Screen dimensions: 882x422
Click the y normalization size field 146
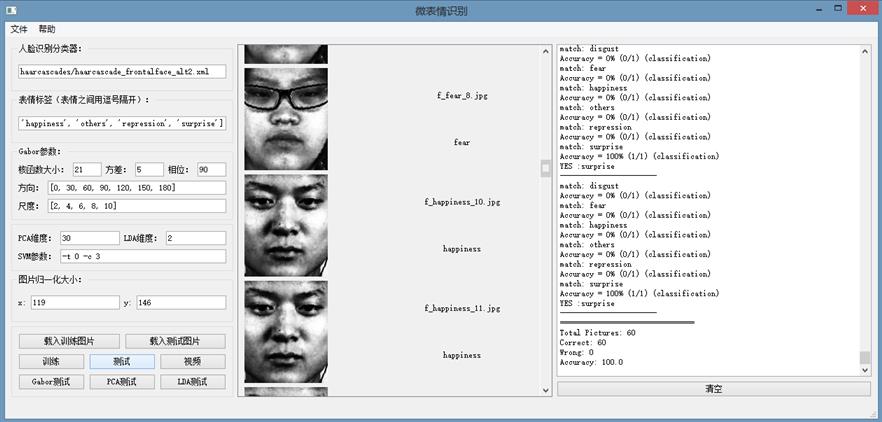click(181, 303)
